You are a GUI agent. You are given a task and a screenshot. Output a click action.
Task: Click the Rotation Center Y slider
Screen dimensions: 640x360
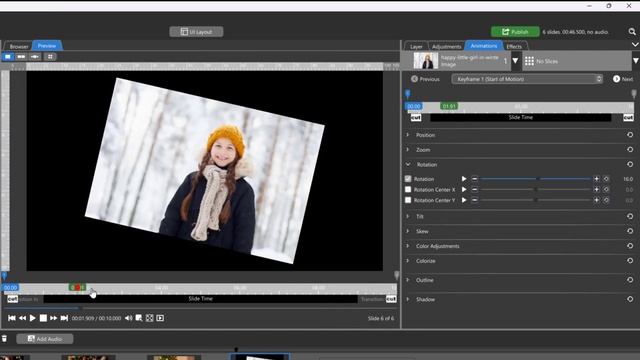(x=536, y=200)
